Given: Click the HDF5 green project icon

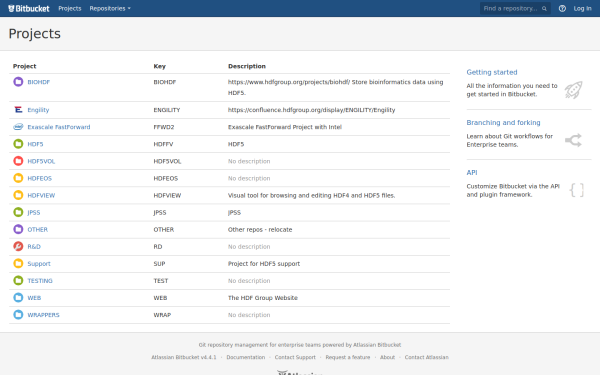Looking at the screenshot, I should point(18,144).
